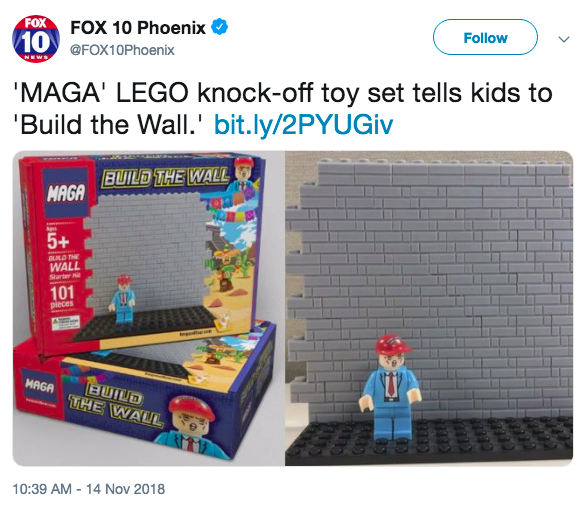Click the tweet text about MAGA LEGO knock-off
Image resolution: width=588 pixels, height=506 pixels.
click(x=282, y=108)
